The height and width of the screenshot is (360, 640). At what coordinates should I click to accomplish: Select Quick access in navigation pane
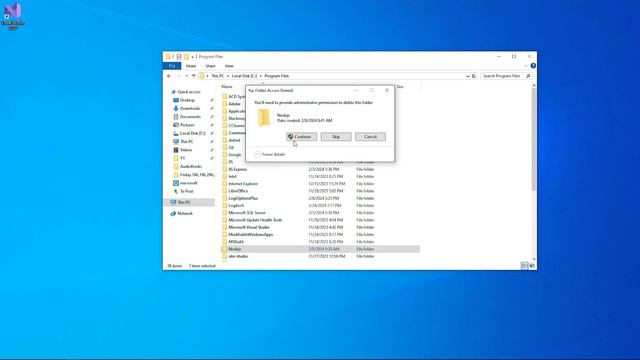pyautogui.click(x=189, y=92)
